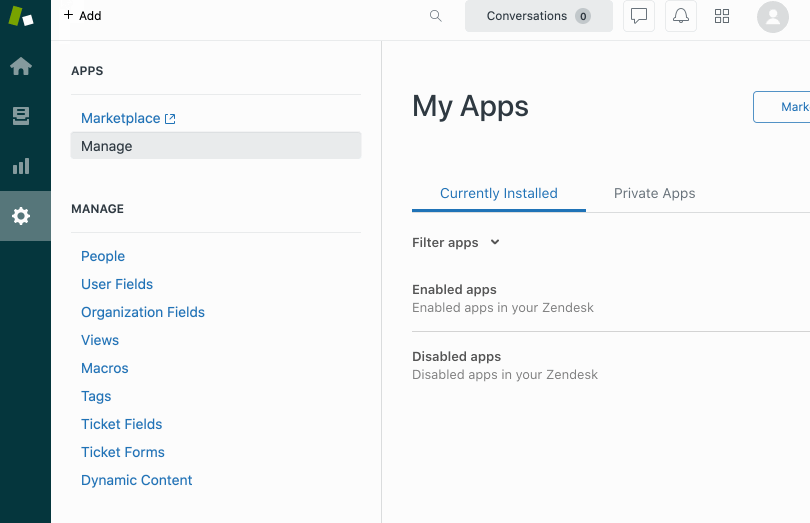Click the Add new item button
The image size is (810, 523).
[x=83, y=16]
